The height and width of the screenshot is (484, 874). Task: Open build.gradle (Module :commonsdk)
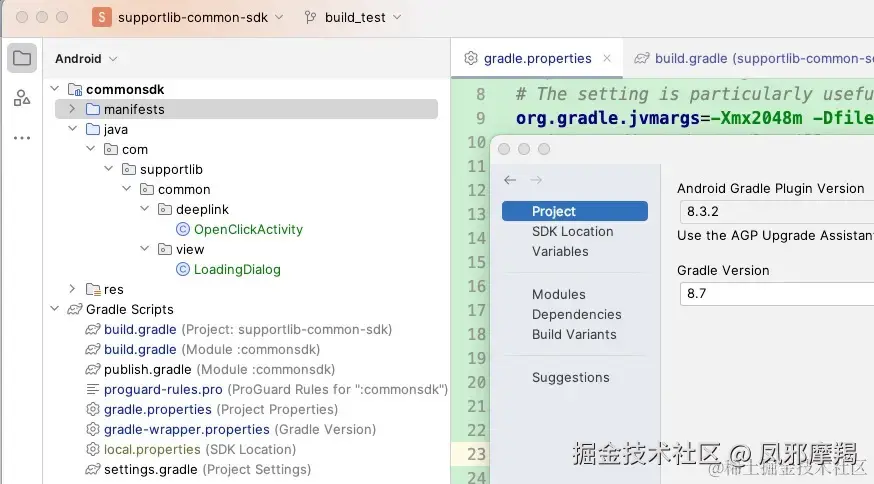point(212,350)
